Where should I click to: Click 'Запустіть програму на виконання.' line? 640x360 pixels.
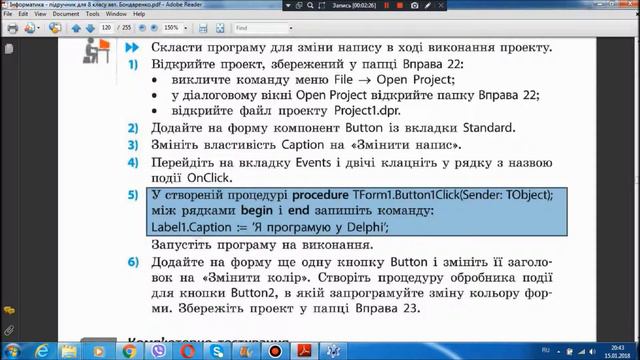(x=262, y=245)
